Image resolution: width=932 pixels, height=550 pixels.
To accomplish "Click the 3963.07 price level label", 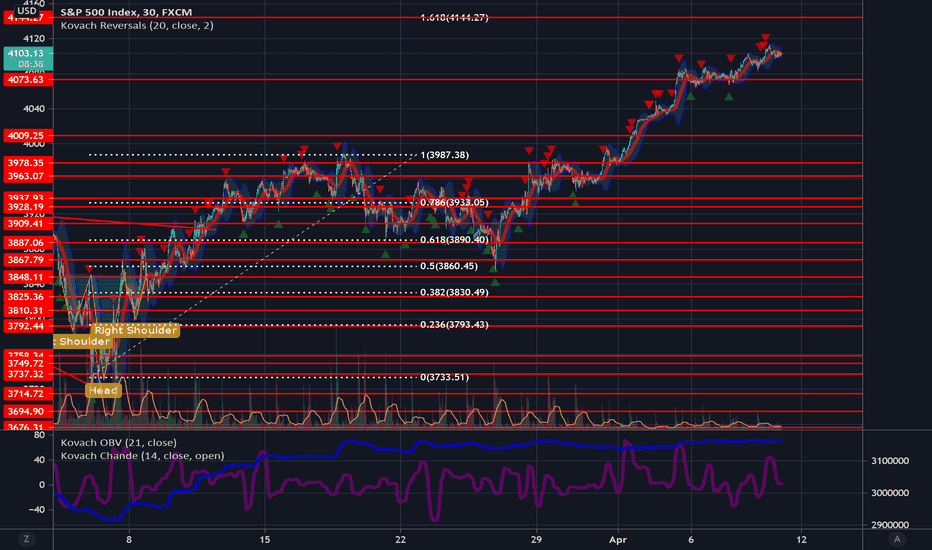I will click(x=28, y=176).
